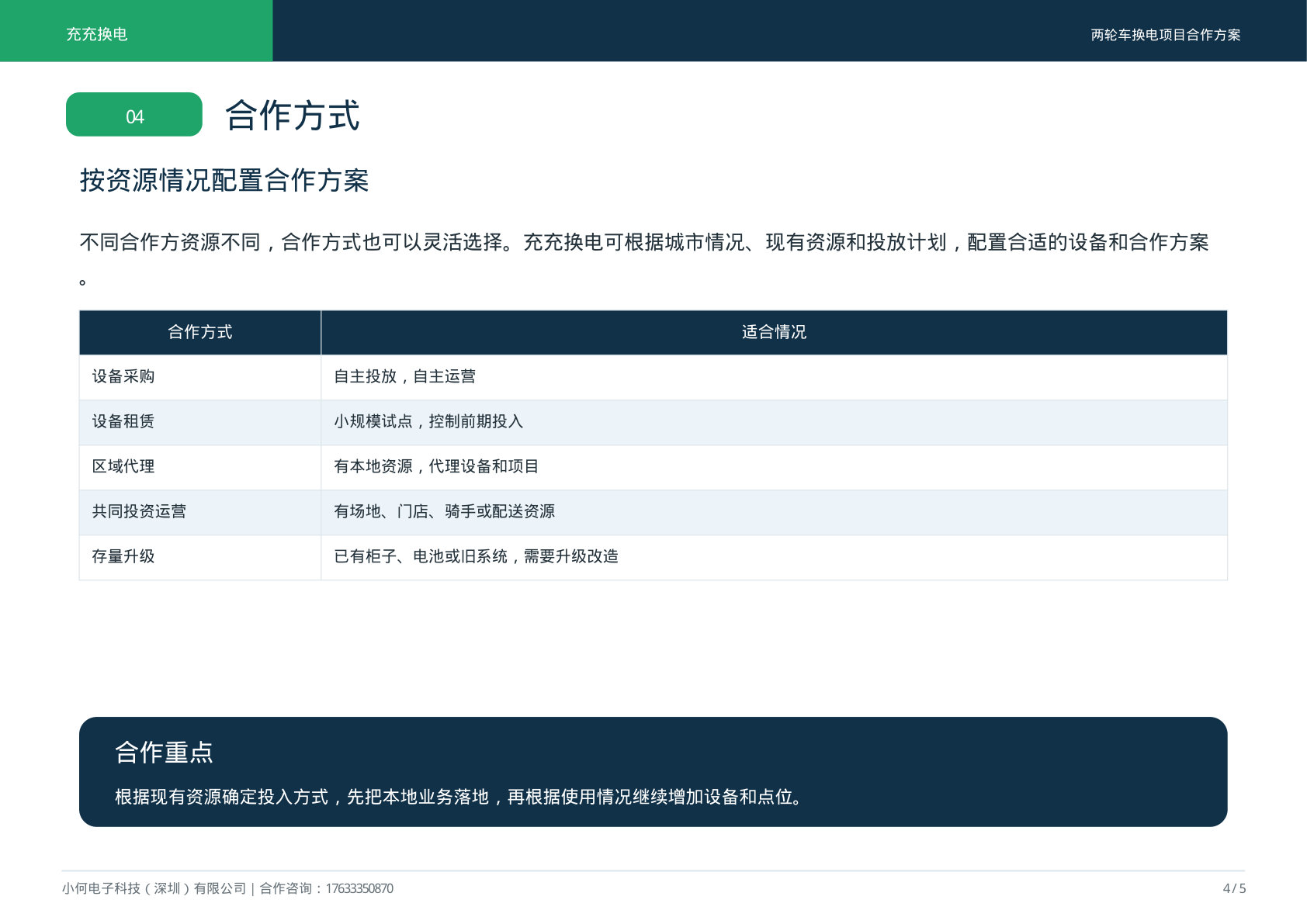1307x924 pixels.
Task: Select the 自主投放，自主运营 cell
Action: tap(774, 377)
